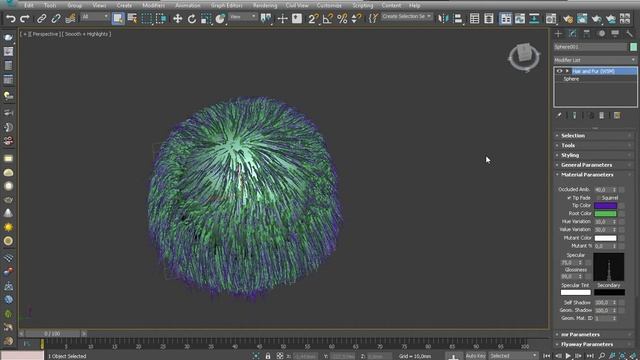Click the Pin Stack icon

click(559, 116)
